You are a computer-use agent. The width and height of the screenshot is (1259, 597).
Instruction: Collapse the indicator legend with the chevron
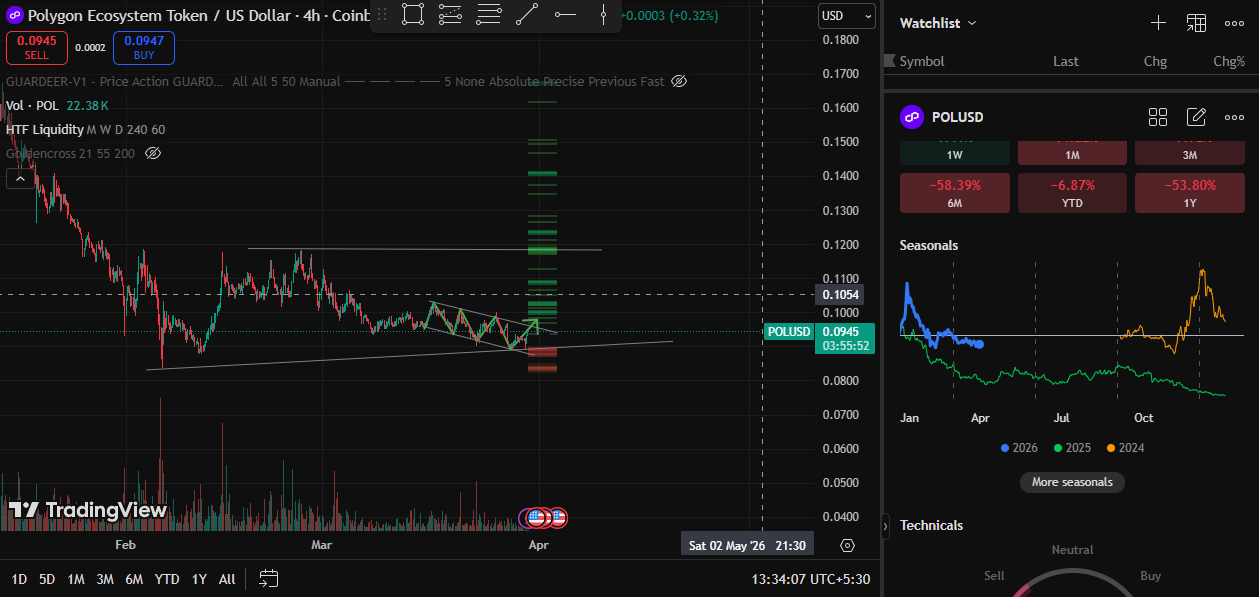pos(18,179)
